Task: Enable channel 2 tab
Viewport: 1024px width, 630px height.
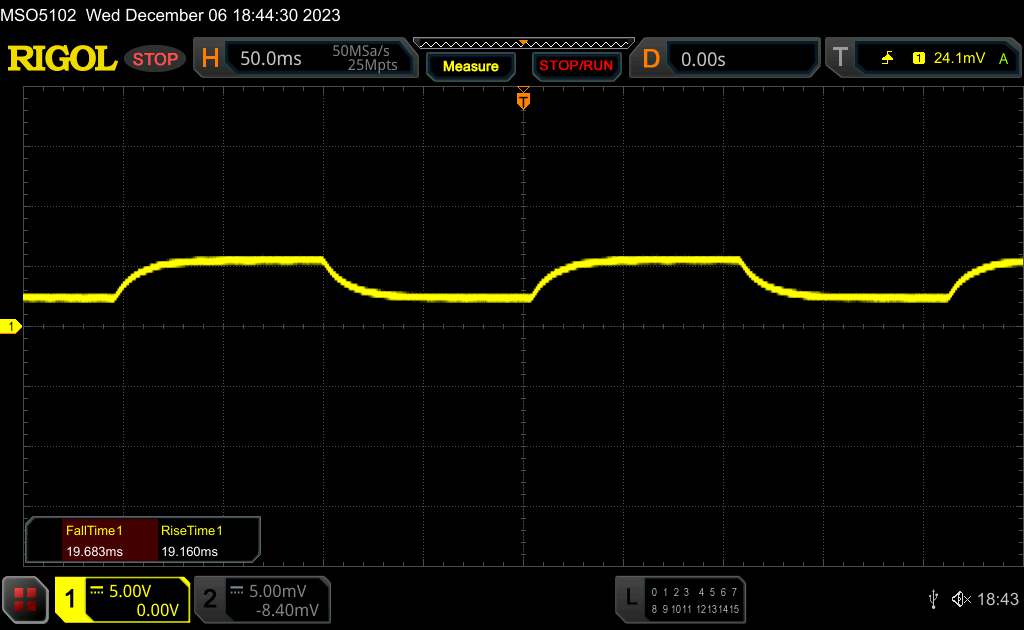Action: [210, 599]
